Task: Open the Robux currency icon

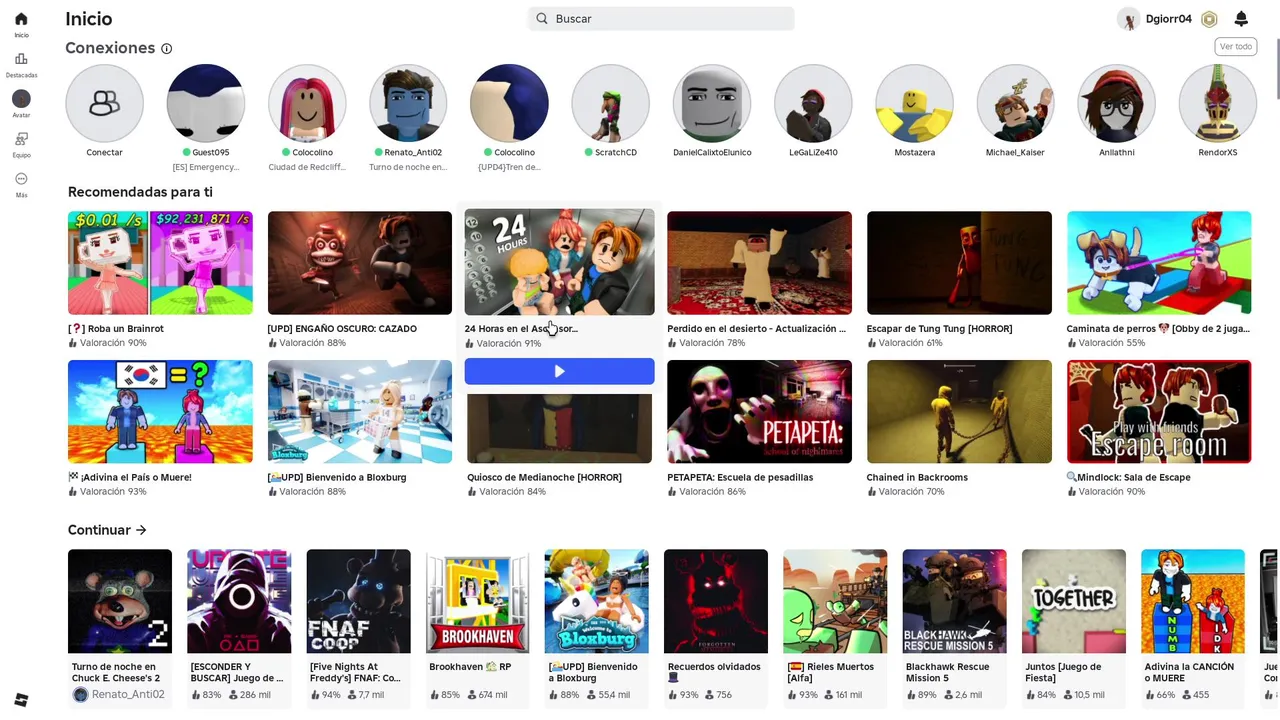Action: [1209, 19]
